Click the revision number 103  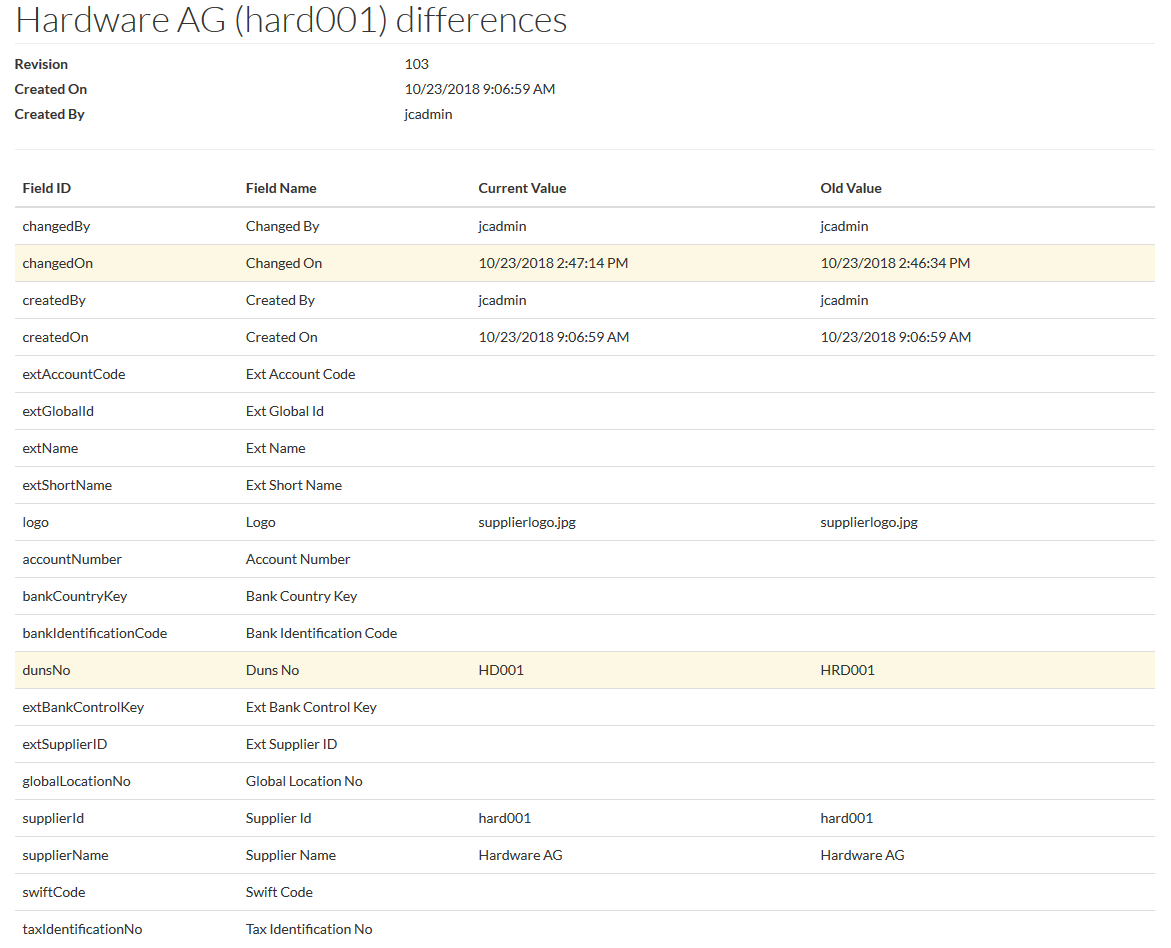click(x=416, y=64)
